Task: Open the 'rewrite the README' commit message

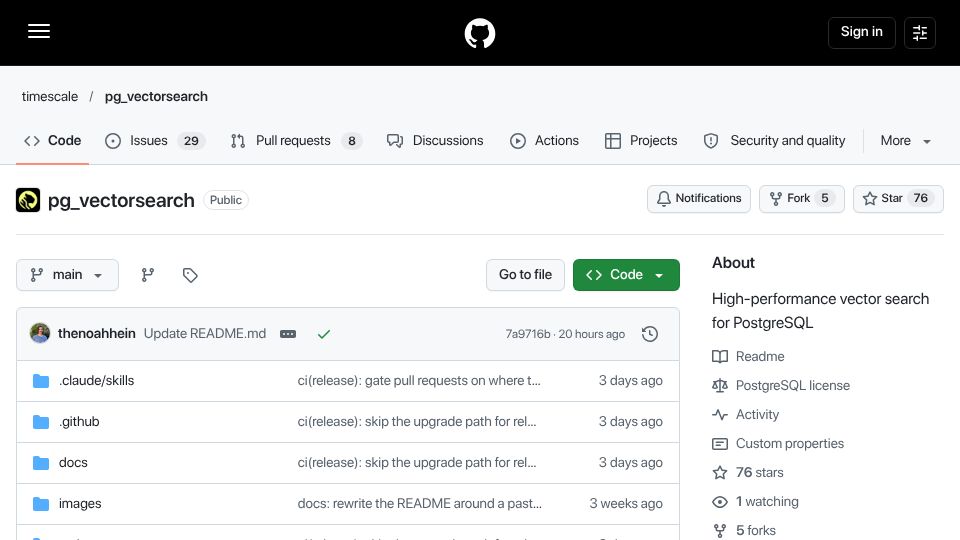Action: pos(420,504)
